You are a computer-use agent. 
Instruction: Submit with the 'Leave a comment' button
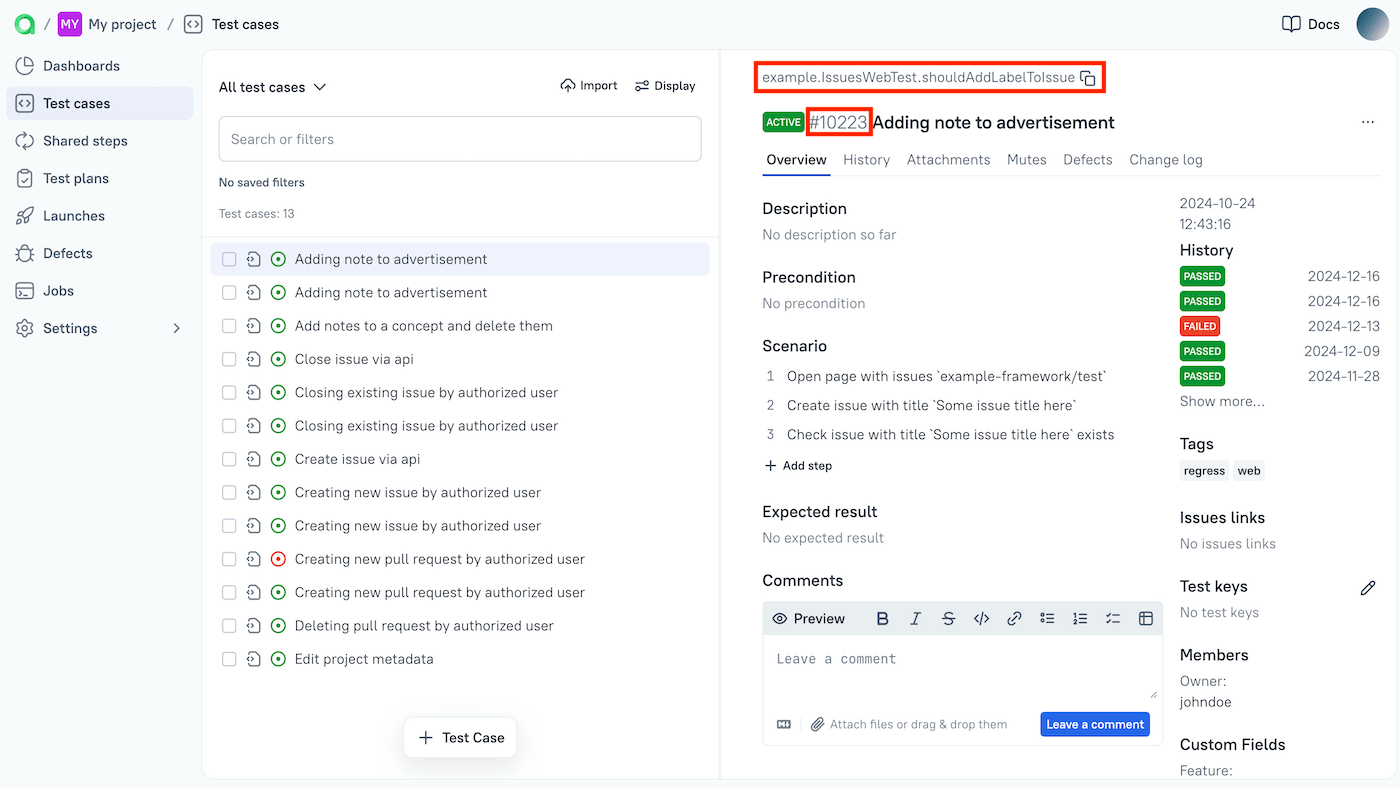[x=1094, y=723]
